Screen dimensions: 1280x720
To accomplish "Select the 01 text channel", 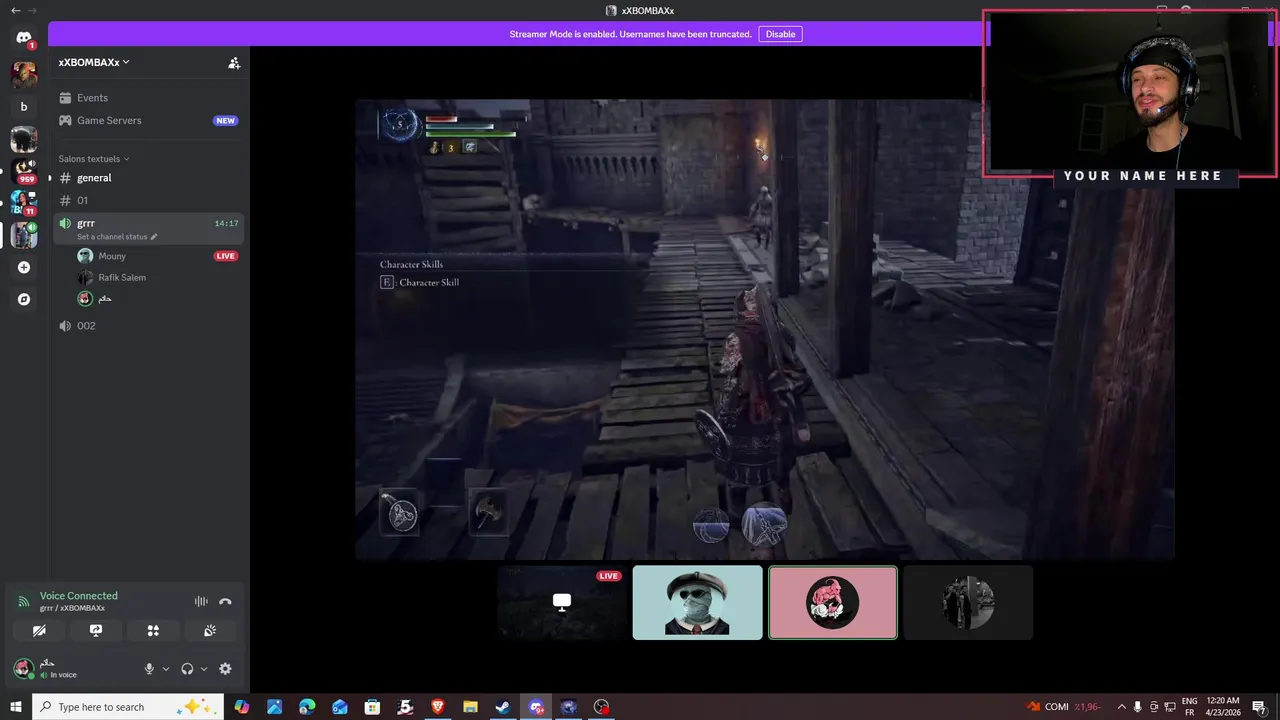I will [x=147, y=200].
